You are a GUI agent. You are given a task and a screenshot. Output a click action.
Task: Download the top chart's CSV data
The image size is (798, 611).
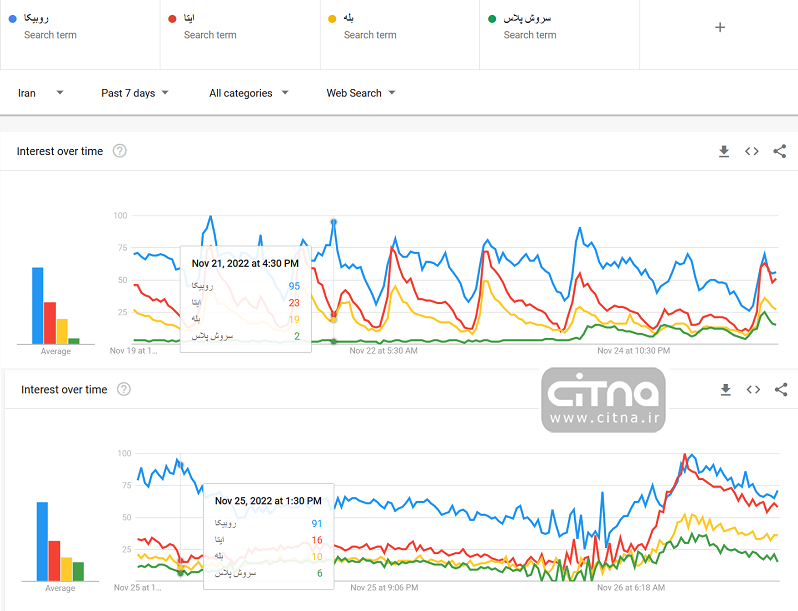coord(724,151)
